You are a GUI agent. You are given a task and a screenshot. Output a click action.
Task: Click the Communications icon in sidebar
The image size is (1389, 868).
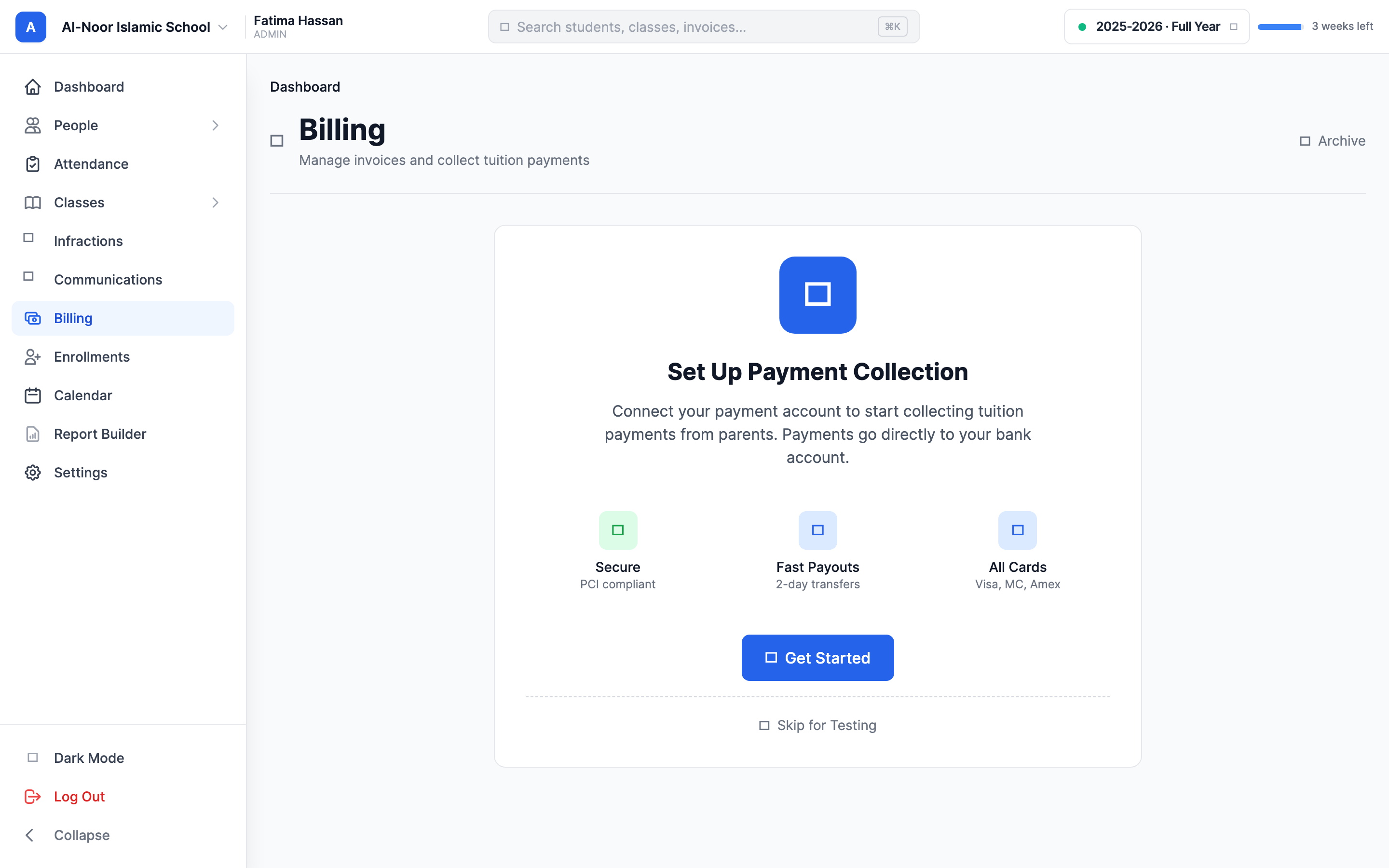point(28,276)
